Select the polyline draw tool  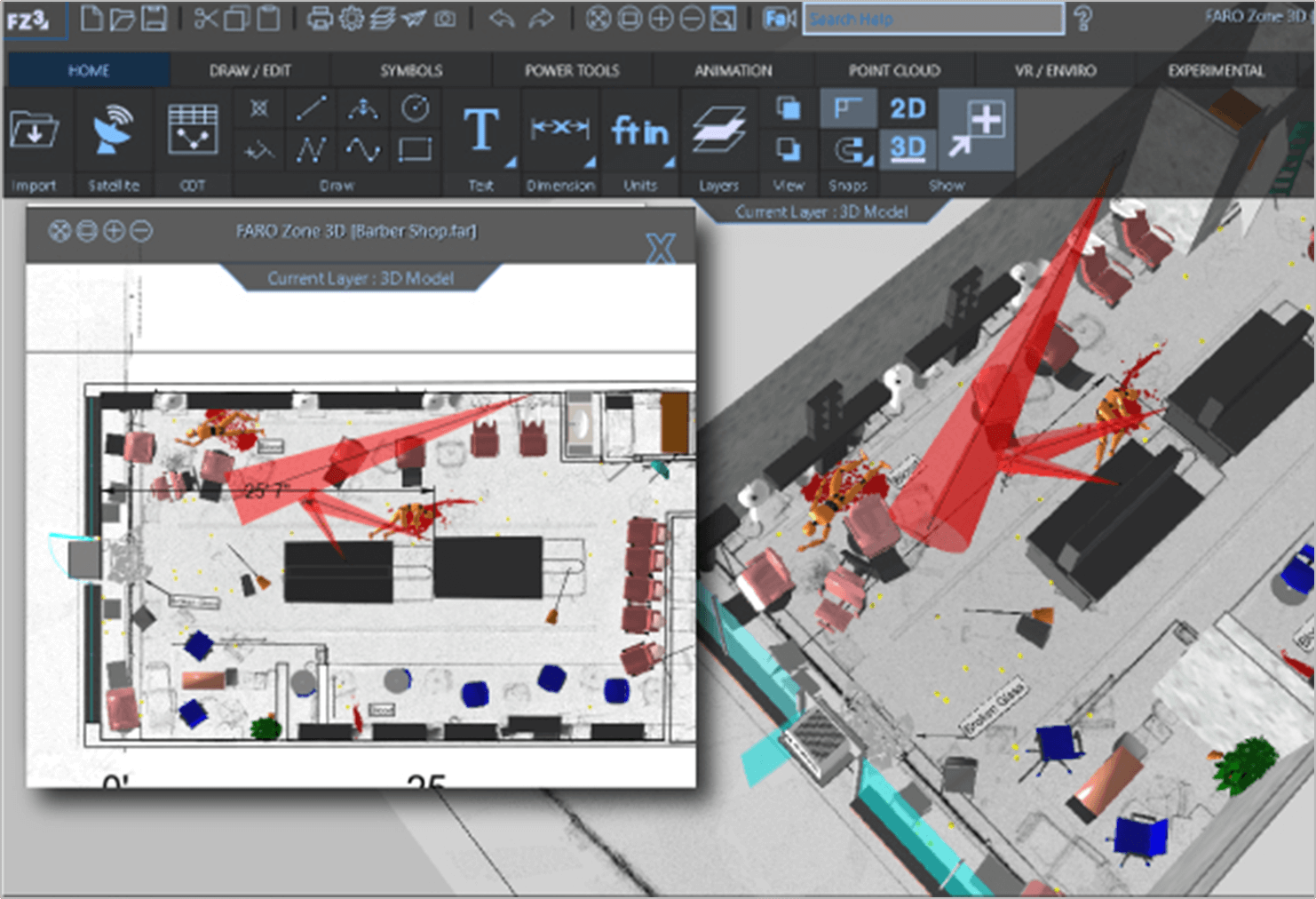(x=311, y=149)
